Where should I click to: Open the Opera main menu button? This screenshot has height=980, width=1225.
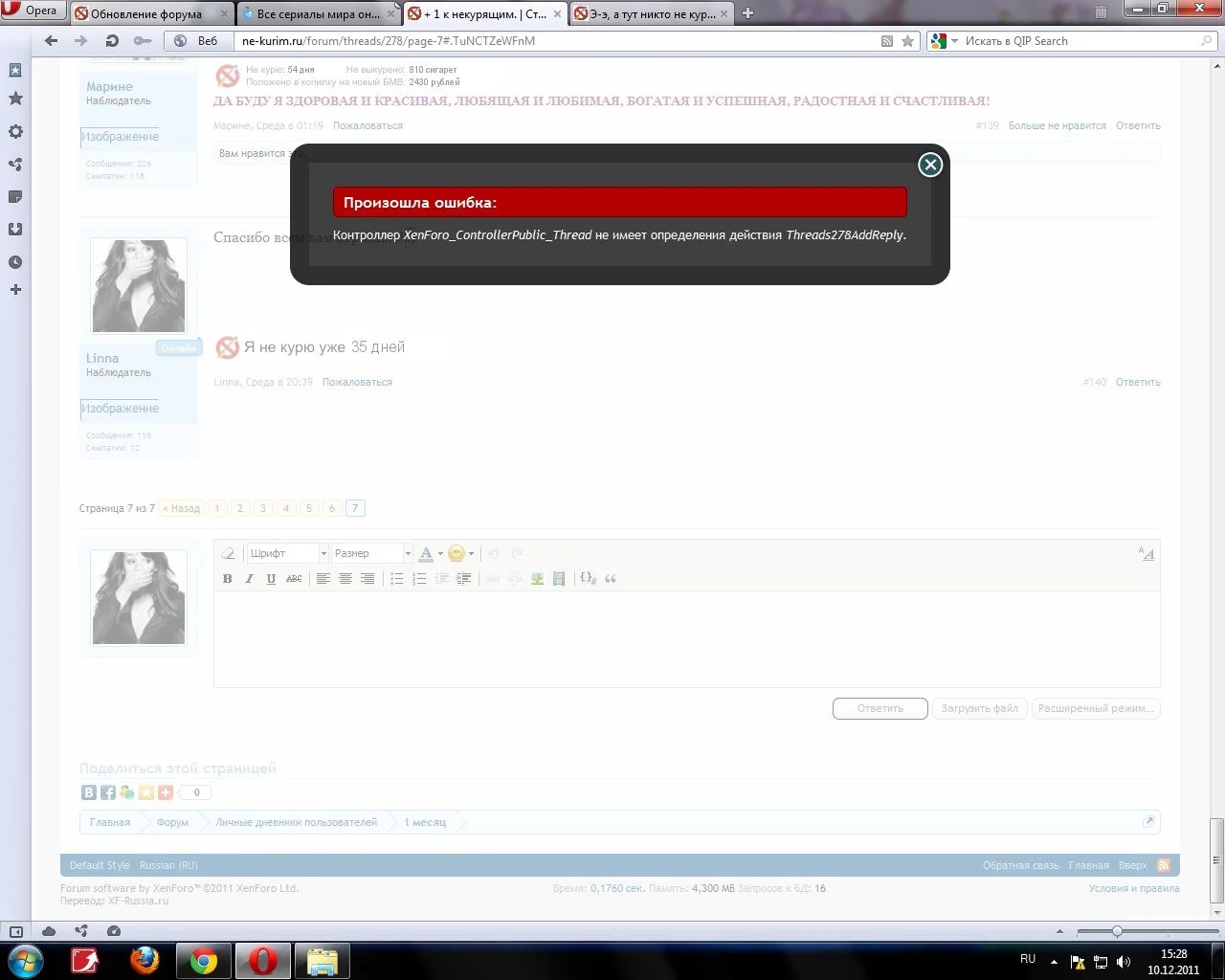32,11
